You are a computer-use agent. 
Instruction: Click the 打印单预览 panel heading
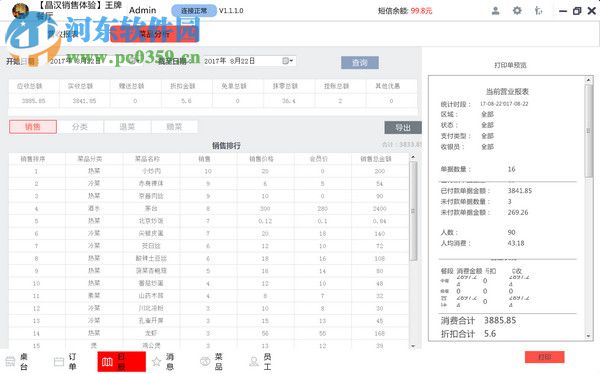coord(510,65)
